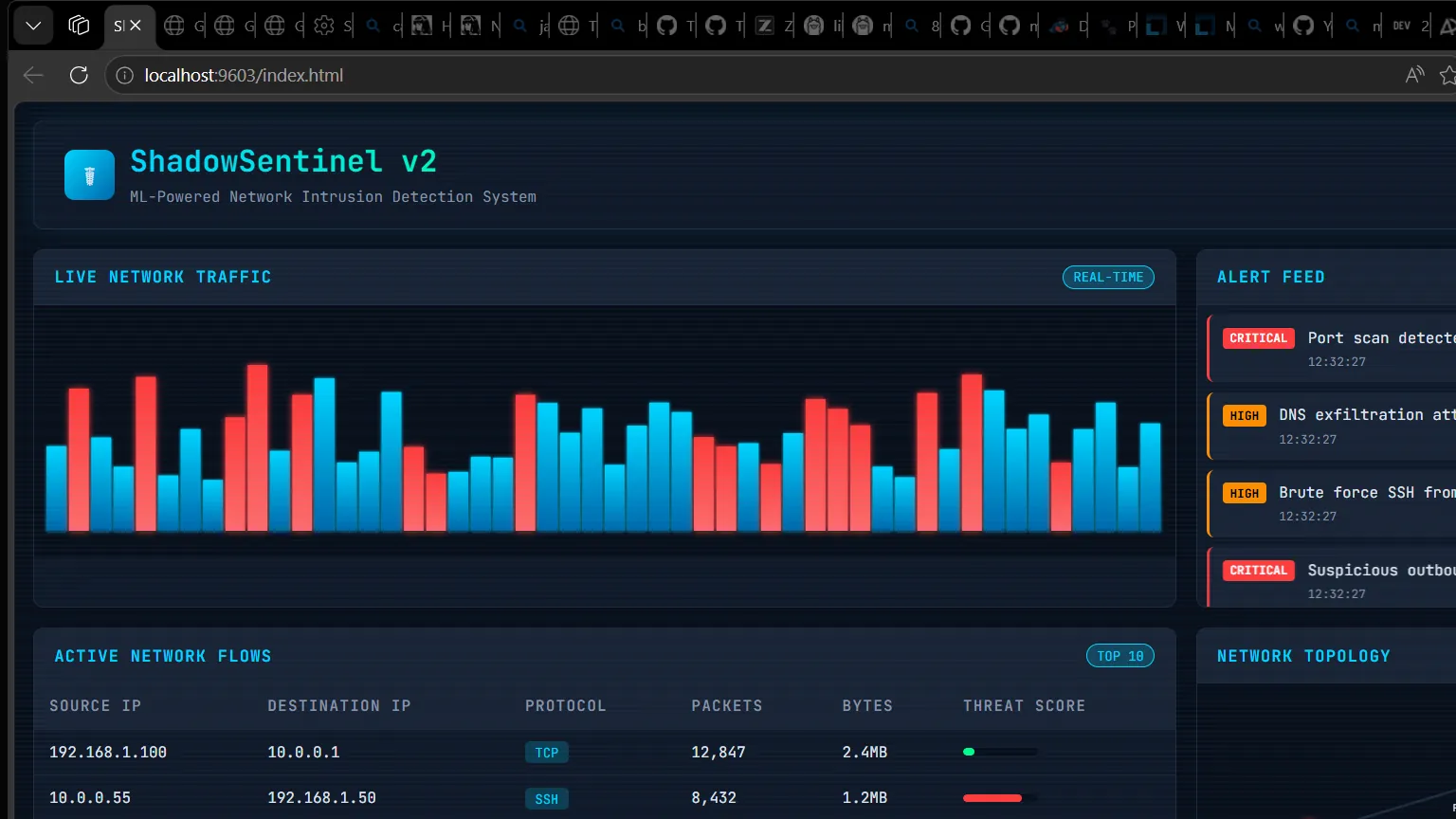Viewport: 1456px width, 819px height.
Task: Select the 192.168.1.100 flow row
Action: tap(604, 752)
